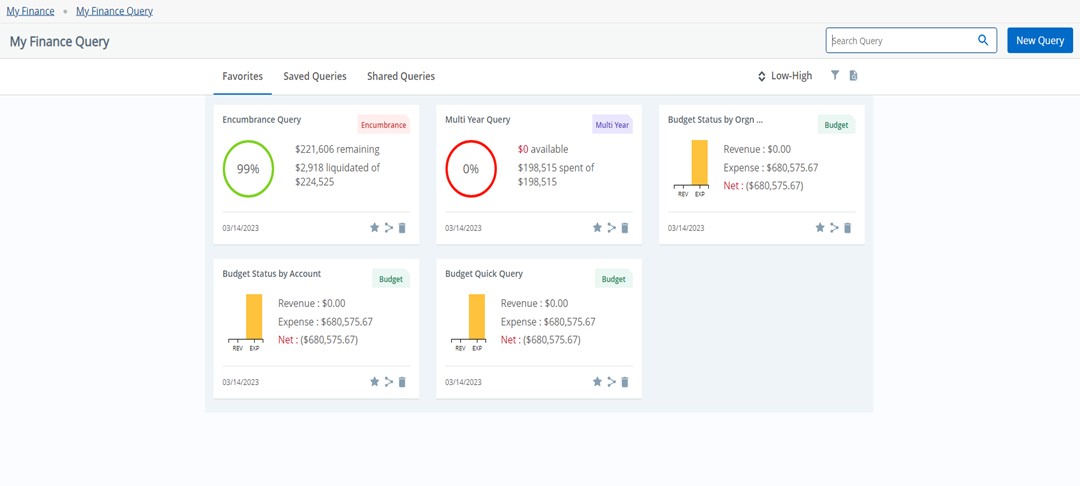Delete Budget Status by Account card
The width and height of the screenshot is (1080, 486).
point(402,382)
